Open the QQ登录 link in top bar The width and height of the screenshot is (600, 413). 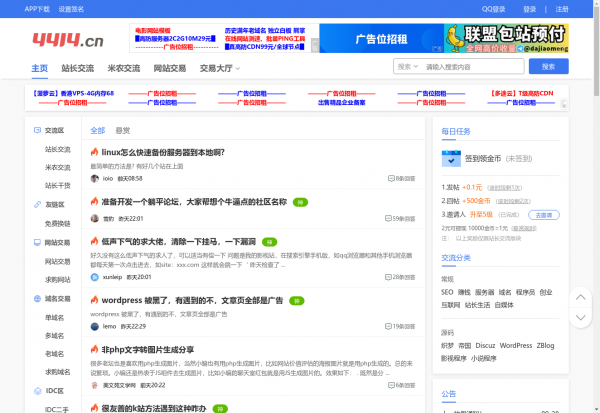click(493, 8)
